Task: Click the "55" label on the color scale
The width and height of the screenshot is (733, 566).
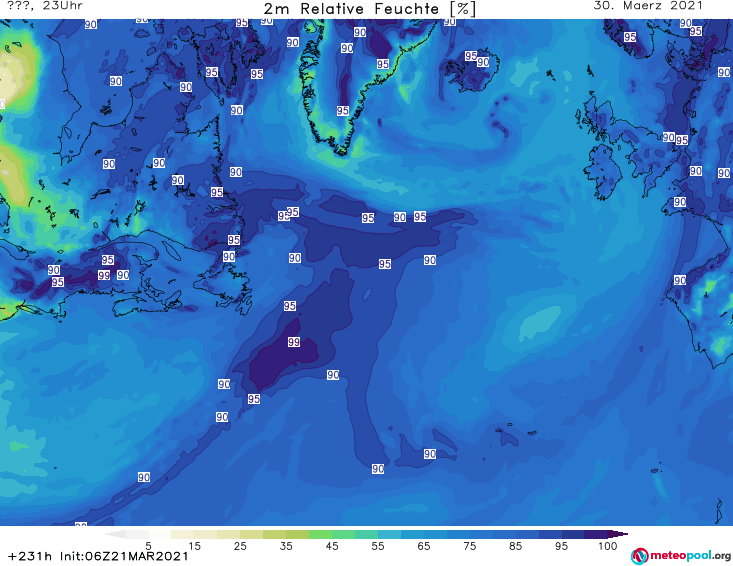Action: point(378,546)
